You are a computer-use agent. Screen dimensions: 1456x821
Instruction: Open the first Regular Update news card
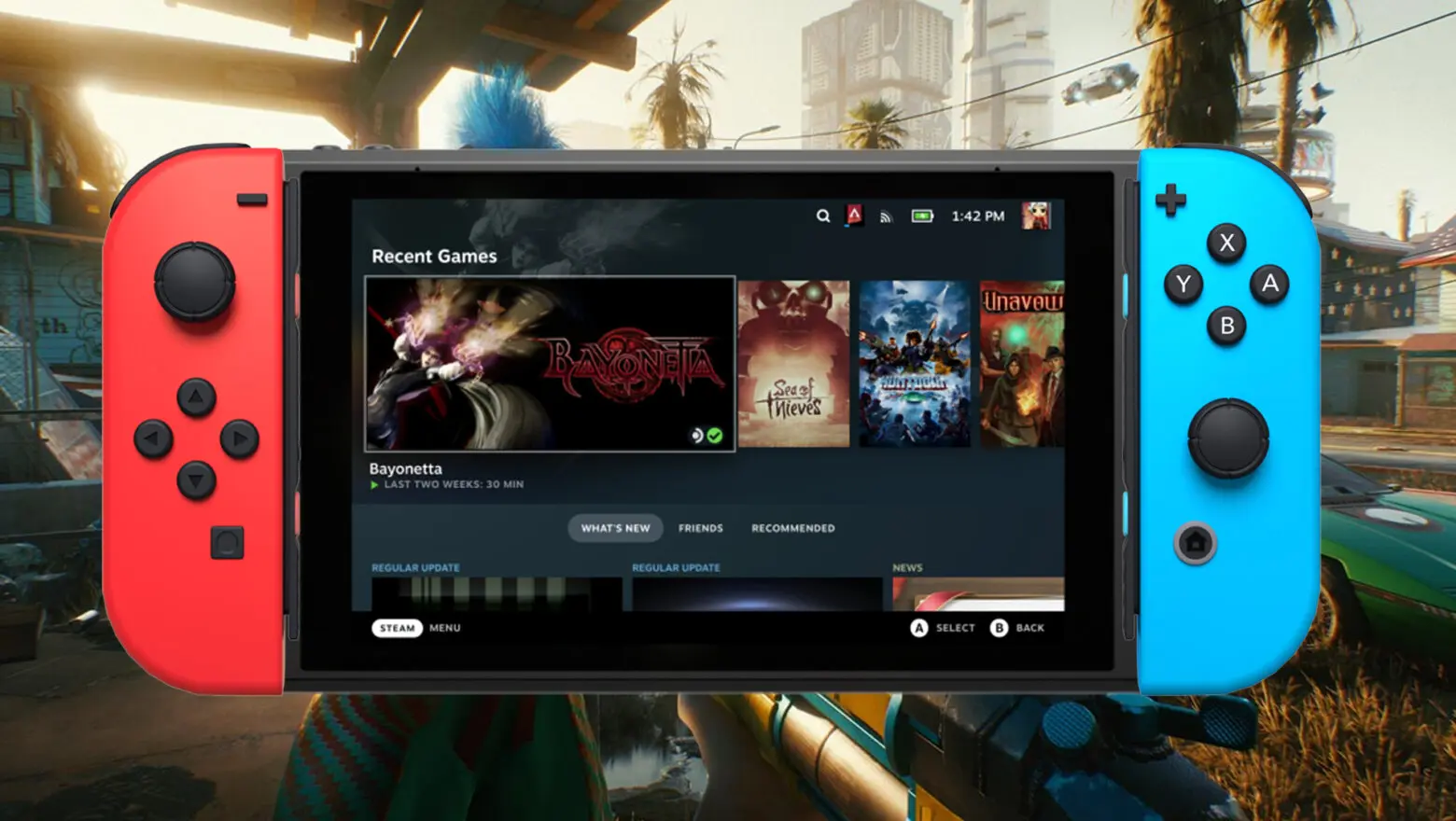point(497,593)
